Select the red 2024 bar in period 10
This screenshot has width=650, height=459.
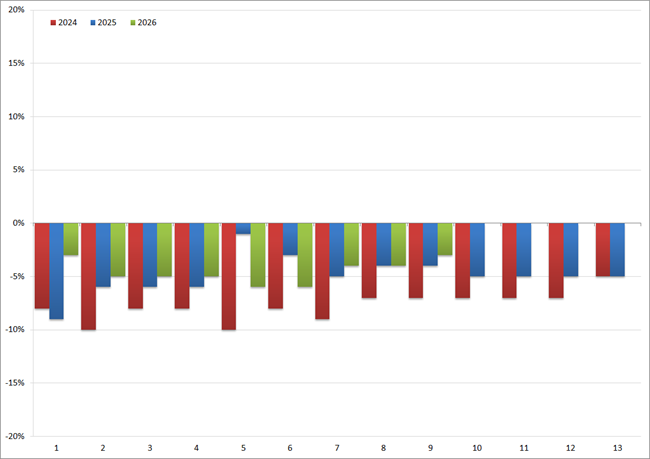coord(463,260)
